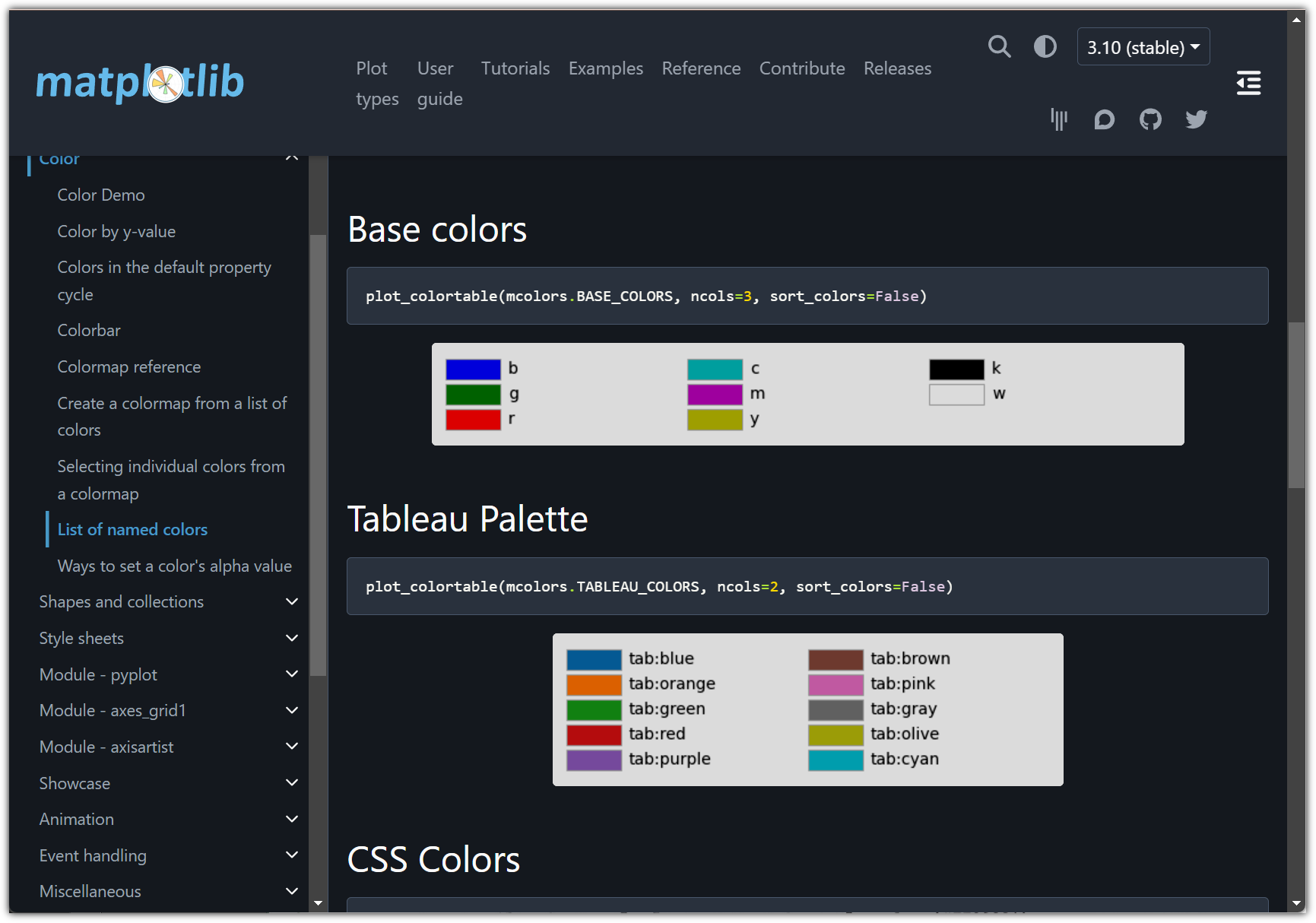Open the Tutorials menu item
The width and height of the screenshot is (1316, 923).
[x=515, y=68]
